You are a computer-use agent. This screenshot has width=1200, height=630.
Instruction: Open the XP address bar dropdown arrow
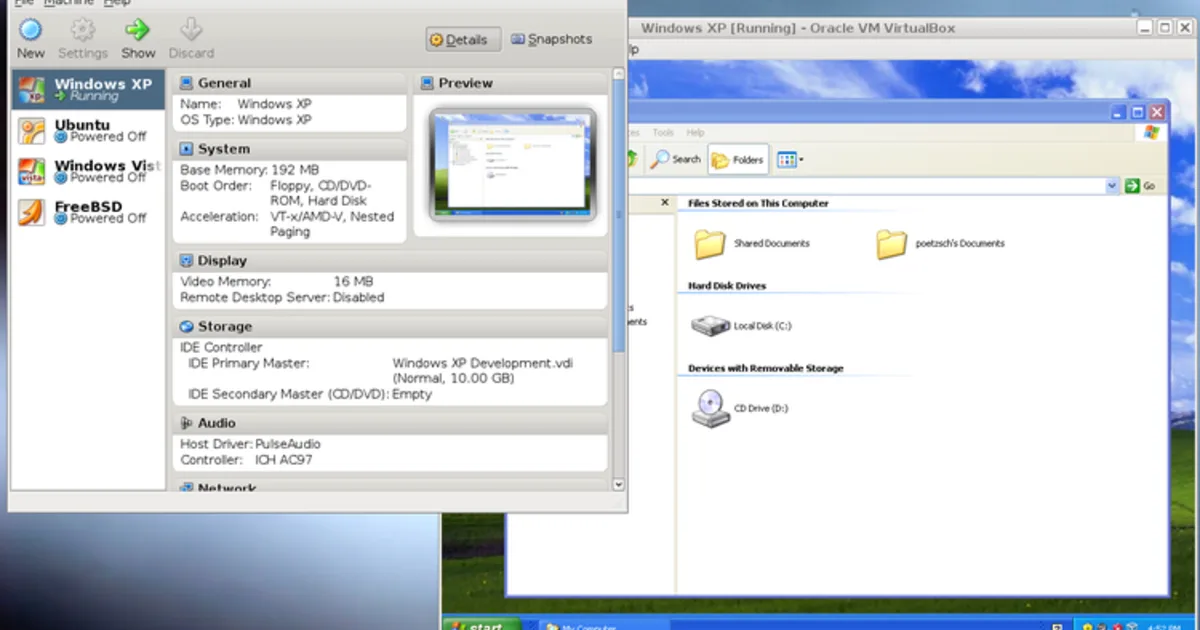[x=1112, y=186]
